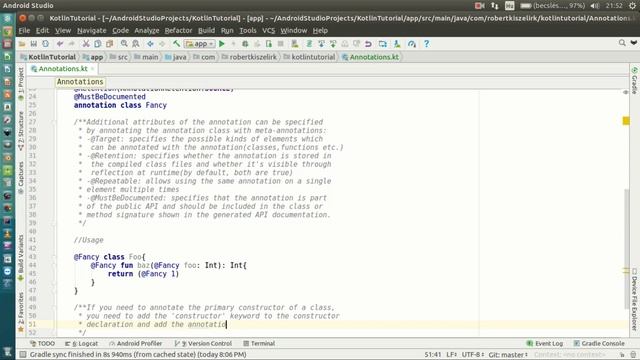Click the Undo arrow in toolbar
Image resolution: width=640 pixels, height=360 pixels.
tap(60, 44)
